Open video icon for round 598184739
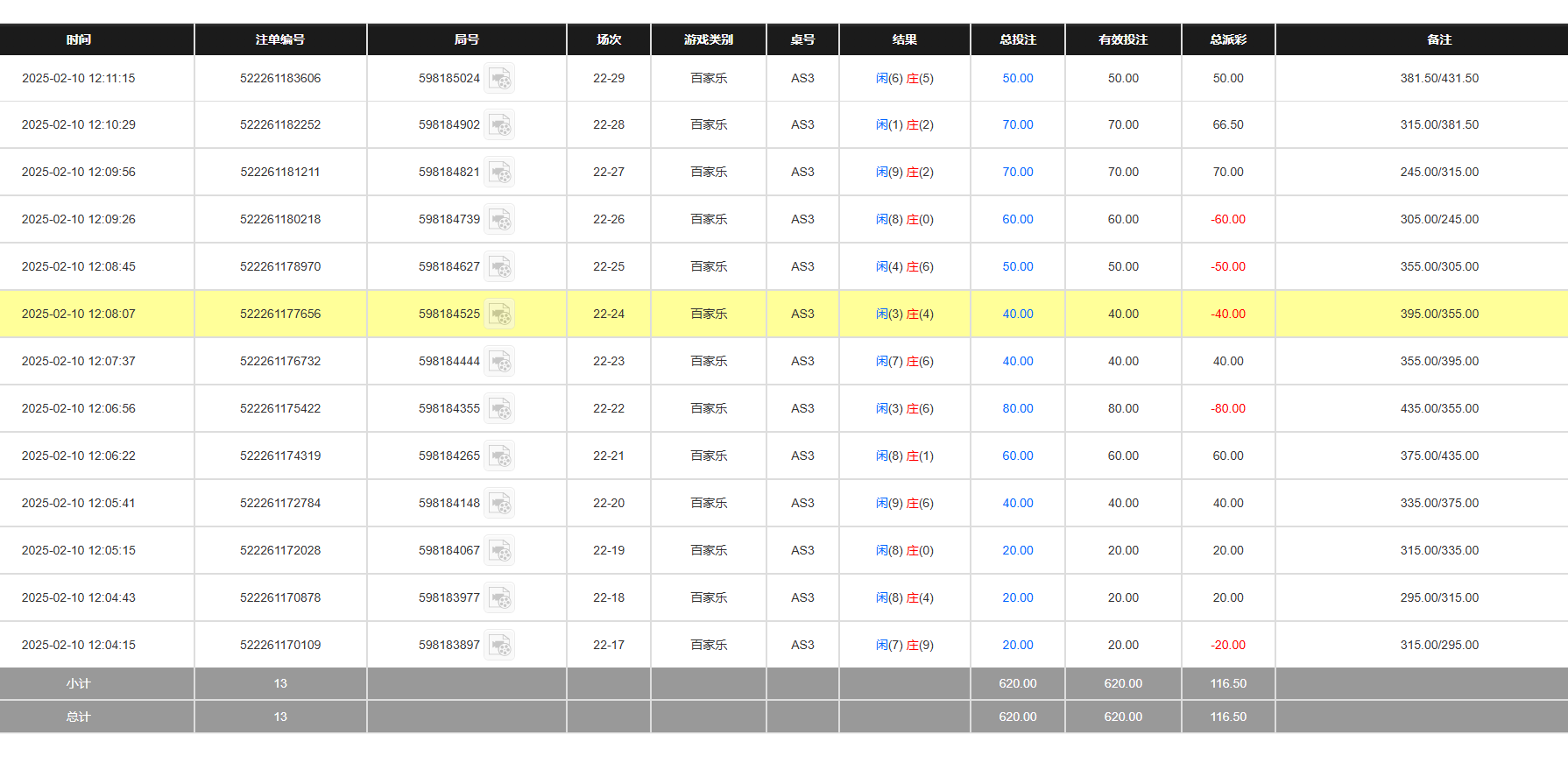The image size is (1568, 770). pos(499,220)
